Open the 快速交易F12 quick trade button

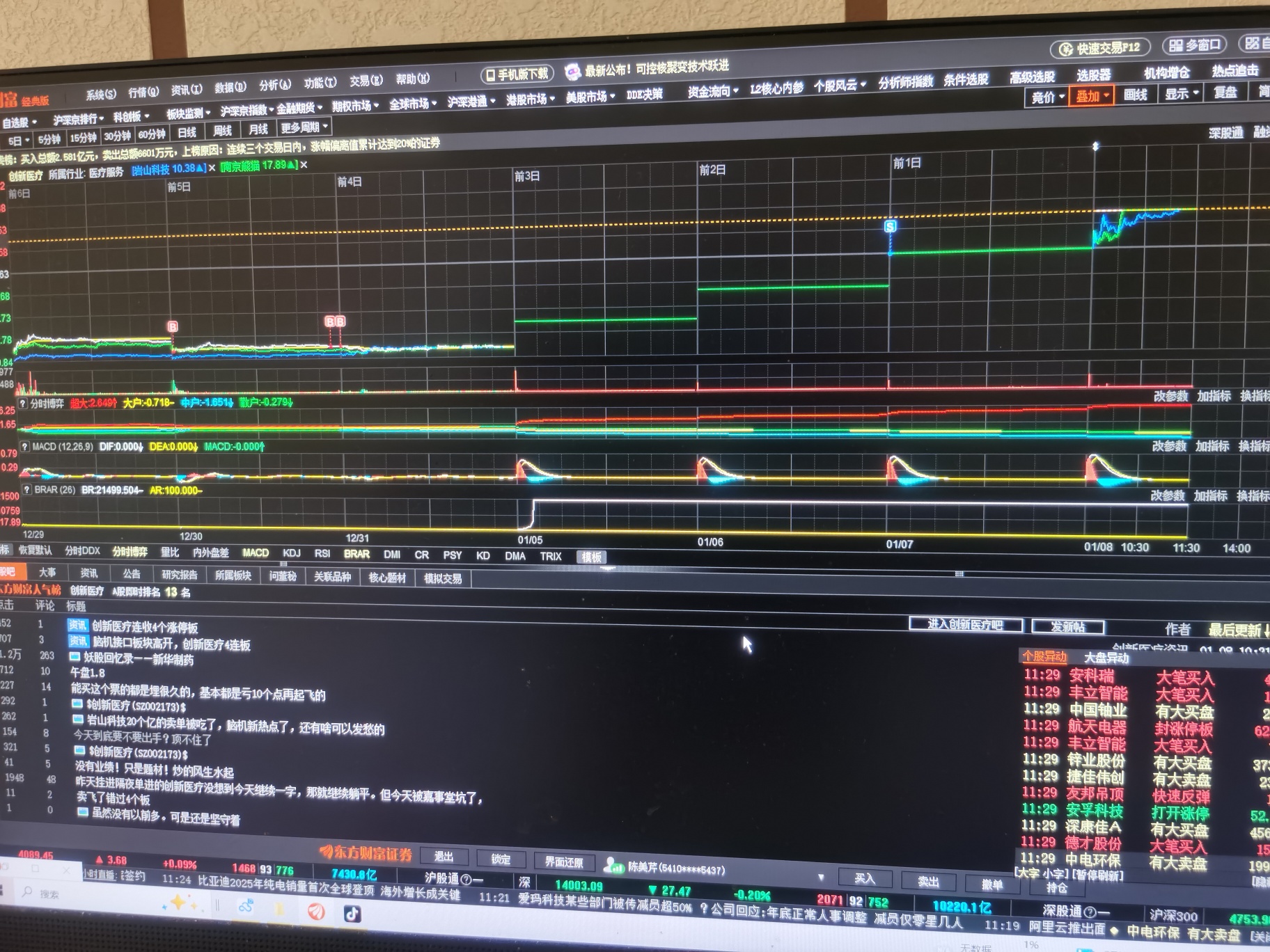click(1099, 48)
